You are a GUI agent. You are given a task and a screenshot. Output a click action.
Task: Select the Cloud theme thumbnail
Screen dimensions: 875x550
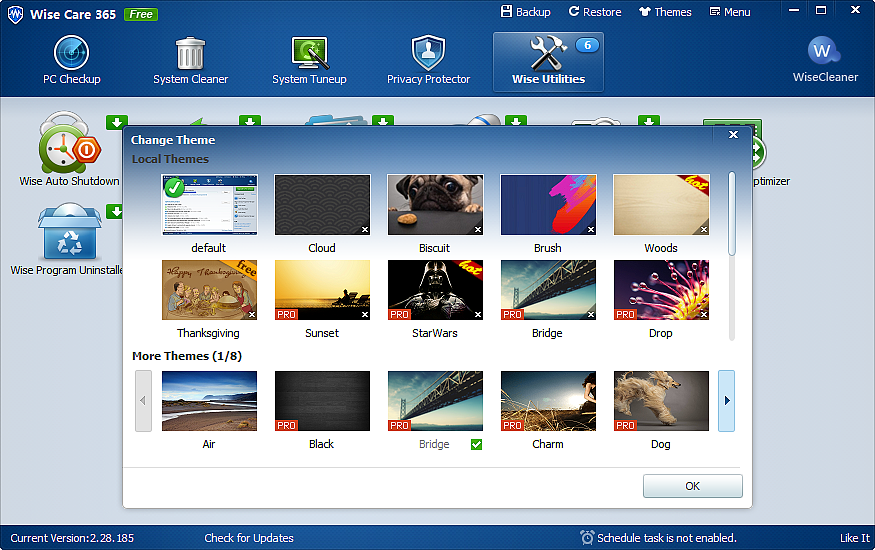[322, 205]
